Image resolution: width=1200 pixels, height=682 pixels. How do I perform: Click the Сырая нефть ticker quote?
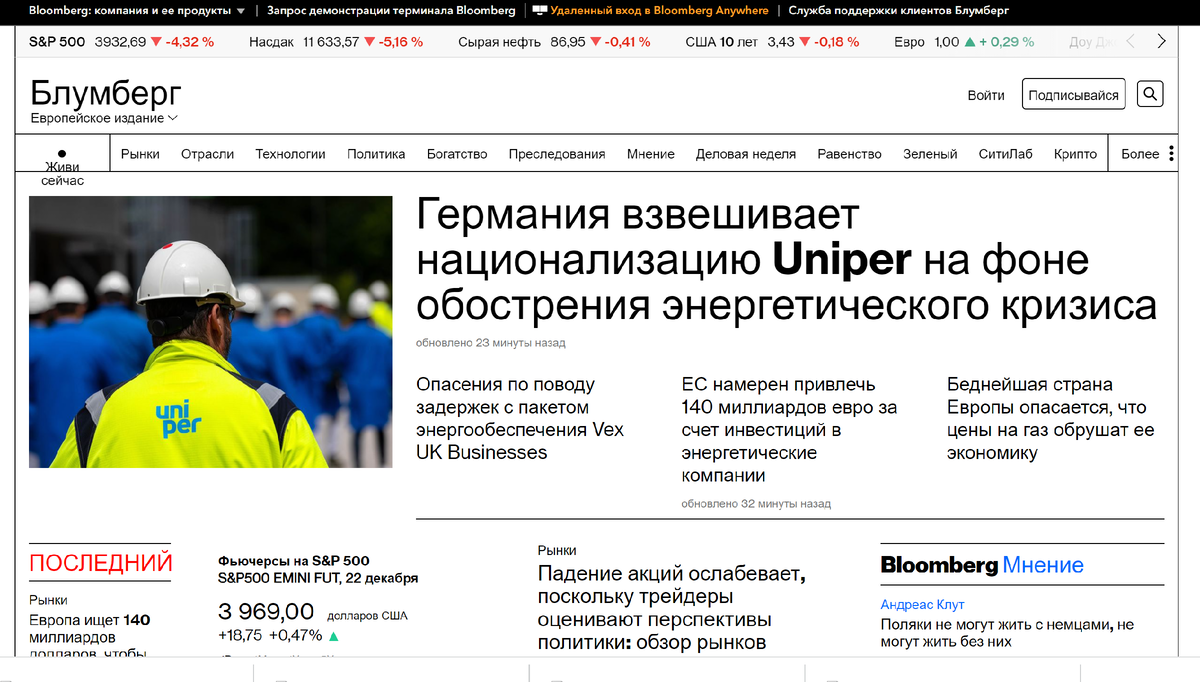(x=554, y=42)
